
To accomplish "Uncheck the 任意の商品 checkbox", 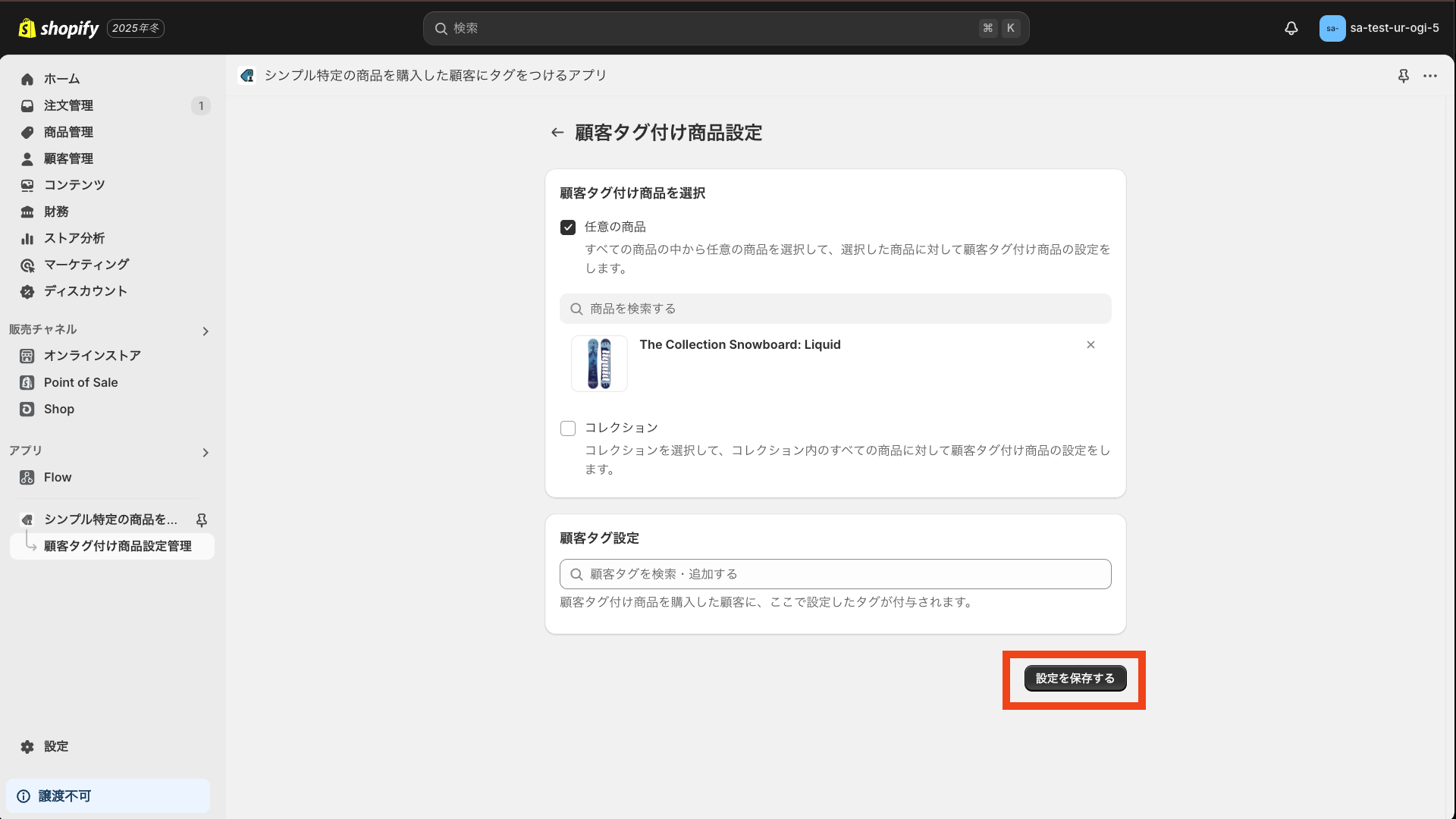I will (568, 227).
